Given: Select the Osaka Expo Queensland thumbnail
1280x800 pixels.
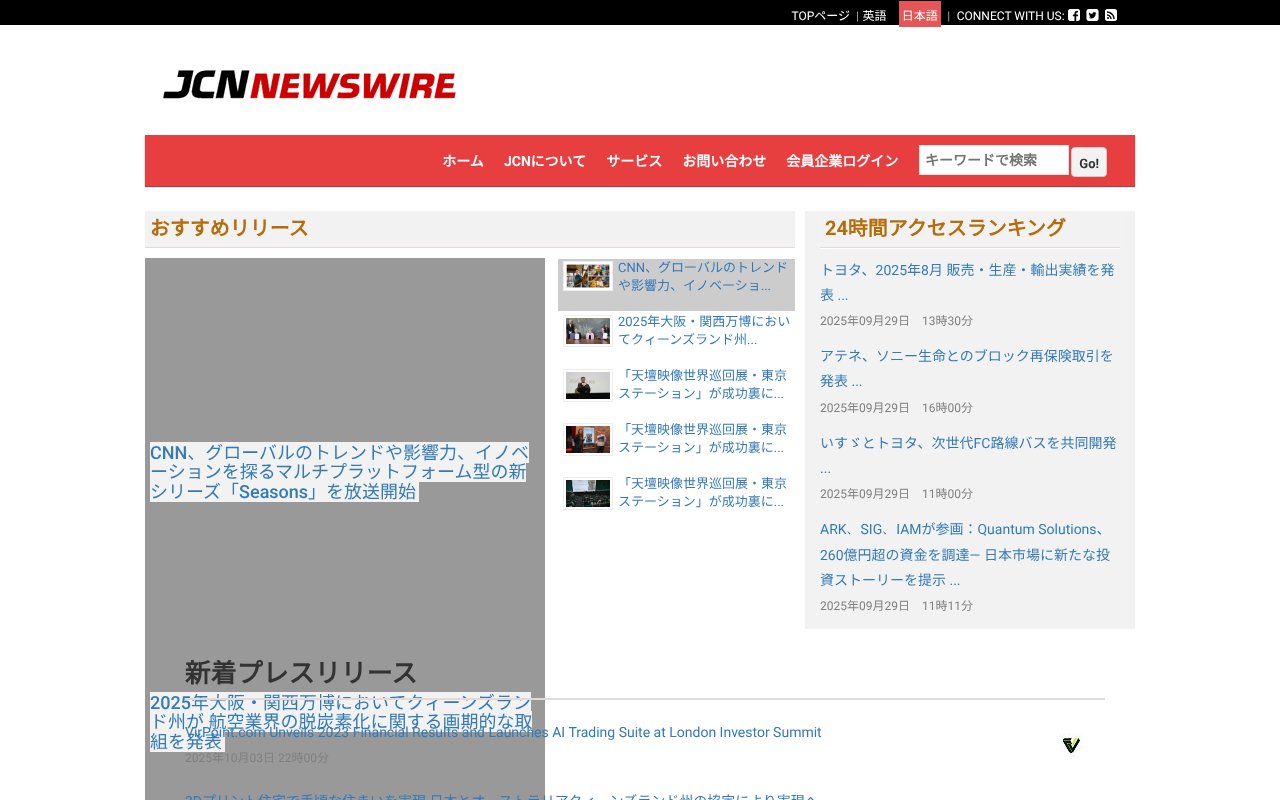Looking at the screenshot, I should [587, 331].
